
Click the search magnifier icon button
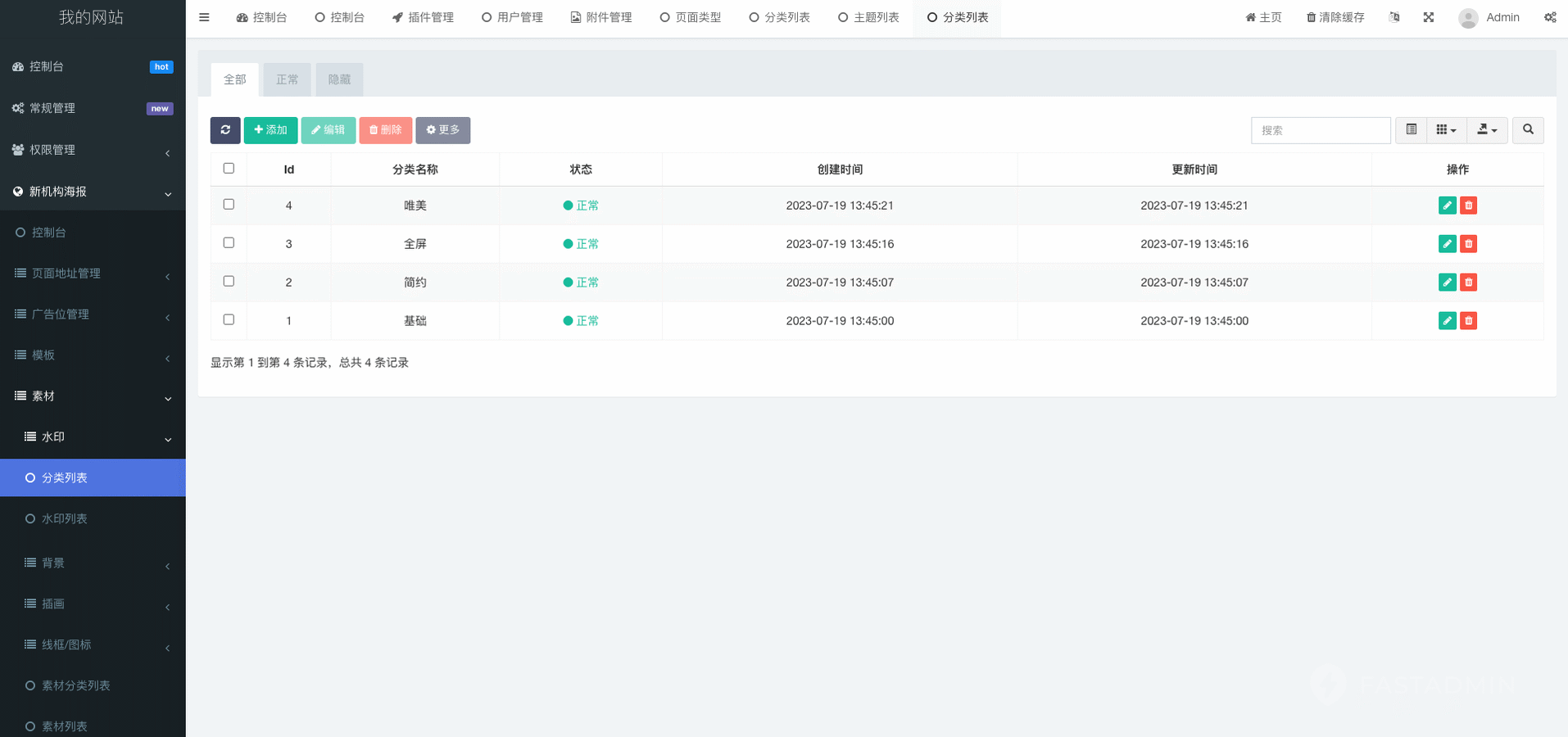[1527, 130]
